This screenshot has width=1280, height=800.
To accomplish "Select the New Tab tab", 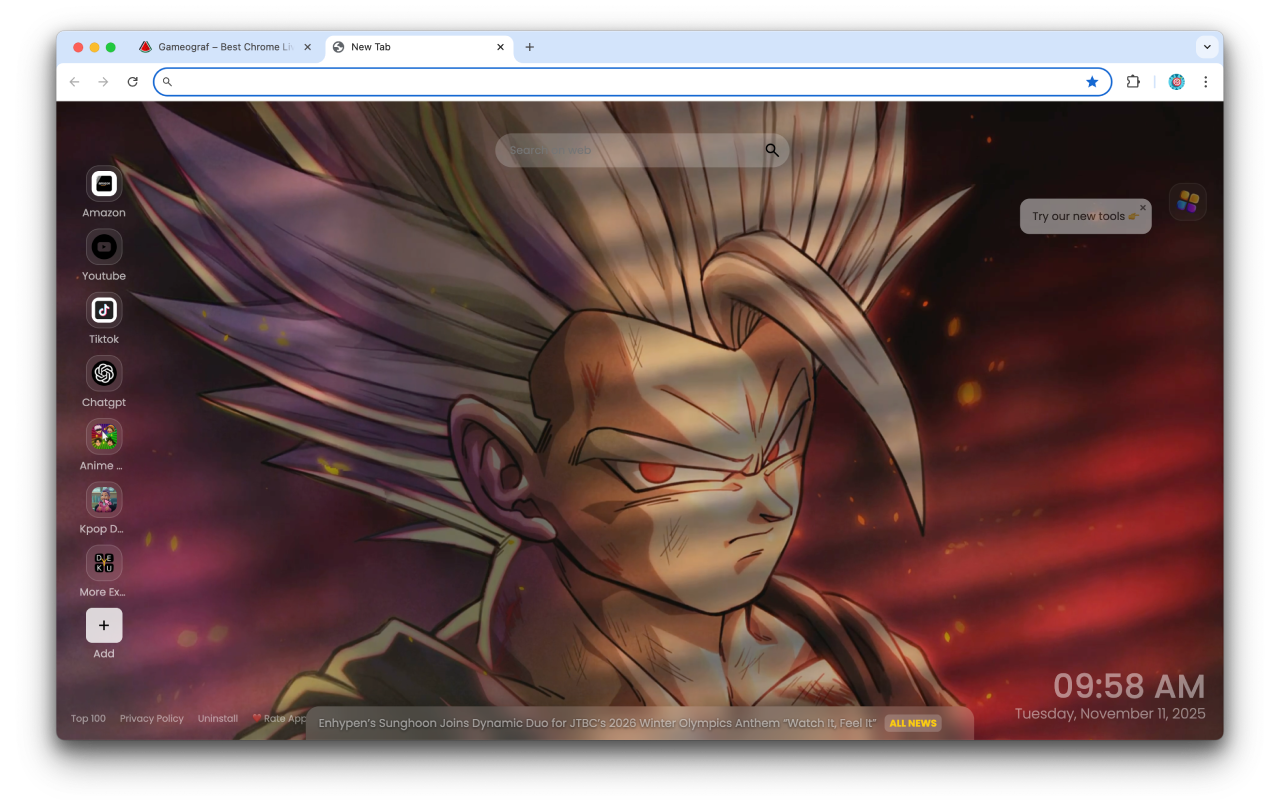I will [x=420, y=47].
